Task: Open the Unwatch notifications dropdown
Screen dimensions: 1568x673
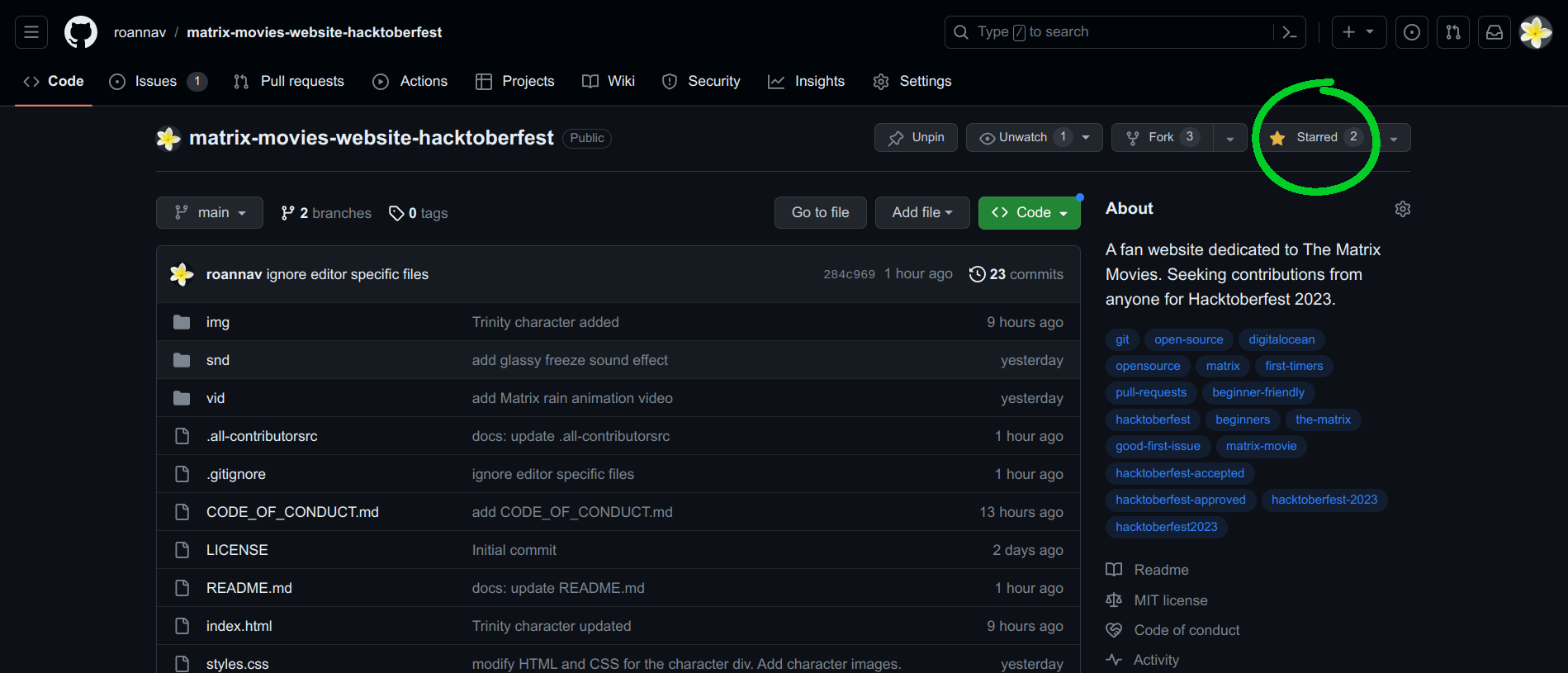Action: tap(1035, 137)
